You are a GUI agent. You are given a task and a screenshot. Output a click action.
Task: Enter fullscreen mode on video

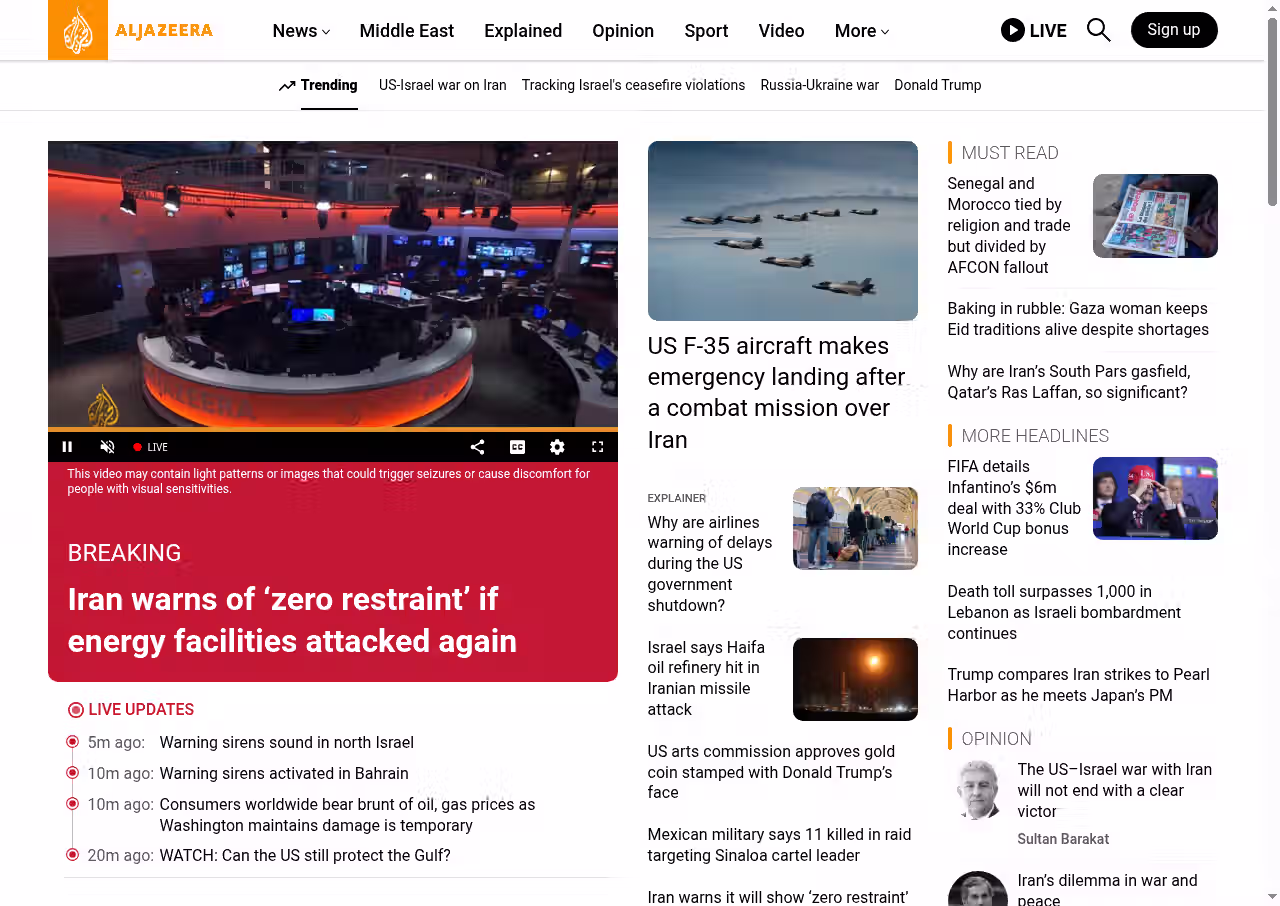[x=597, y=447]
